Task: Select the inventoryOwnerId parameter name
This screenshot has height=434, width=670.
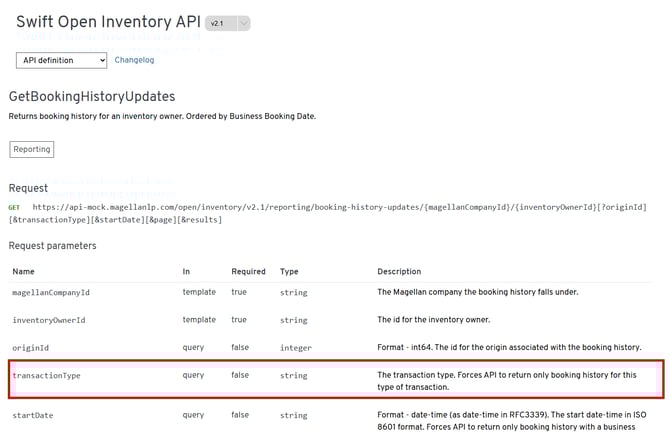Action: [48, 320]
